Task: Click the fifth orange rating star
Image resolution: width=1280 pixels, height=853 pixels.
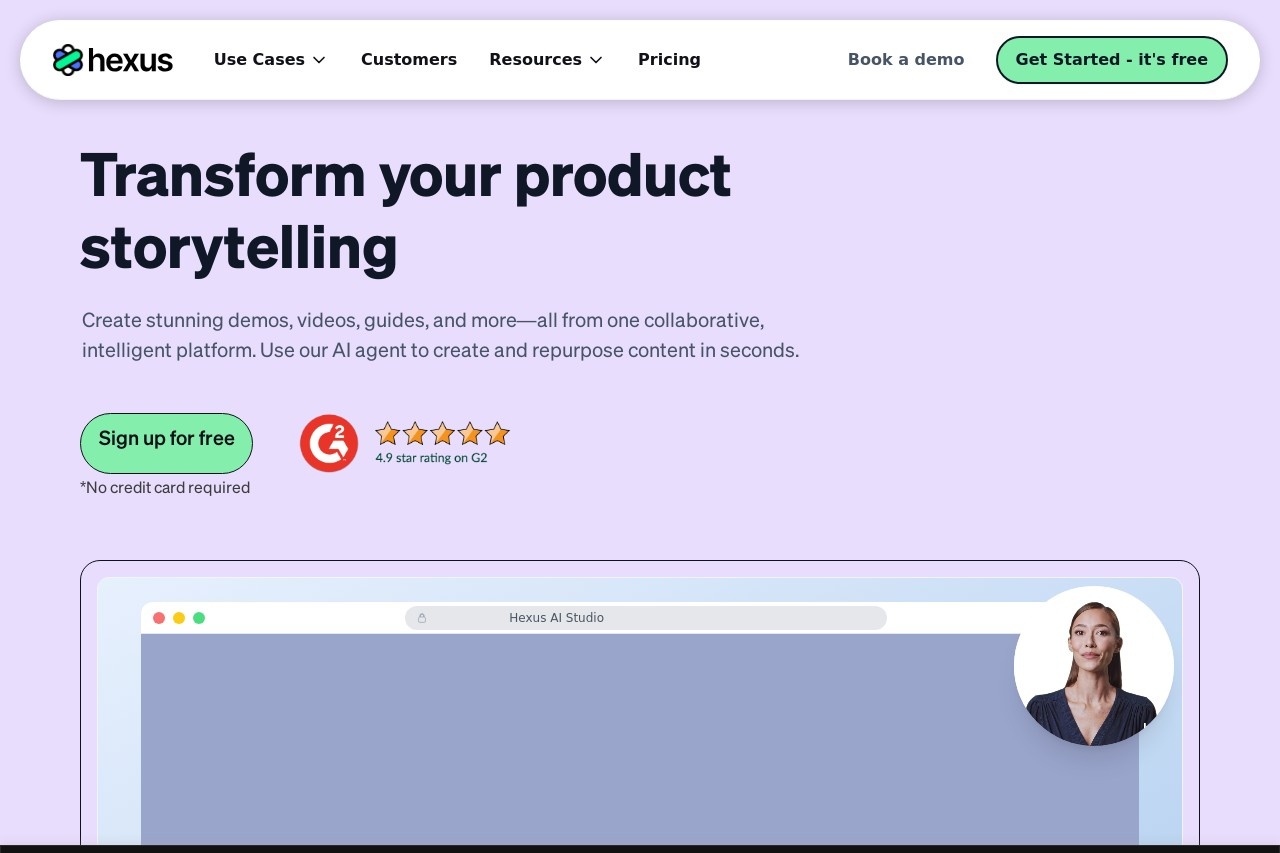Action: (x=497, y=434)
